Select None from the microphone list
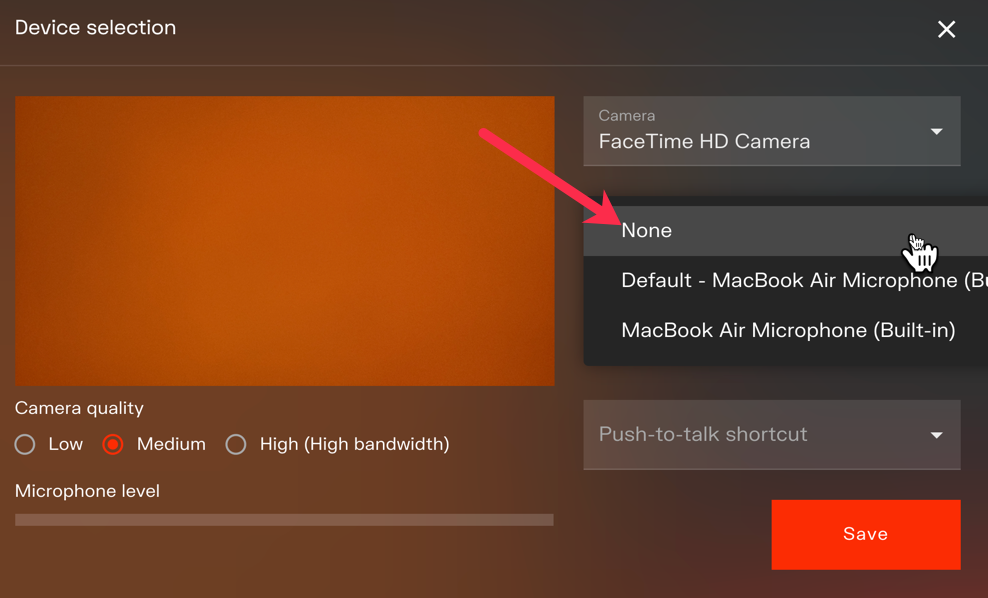Screen dimensions: 988x598 pyautogui.click(x=786, y=231)
